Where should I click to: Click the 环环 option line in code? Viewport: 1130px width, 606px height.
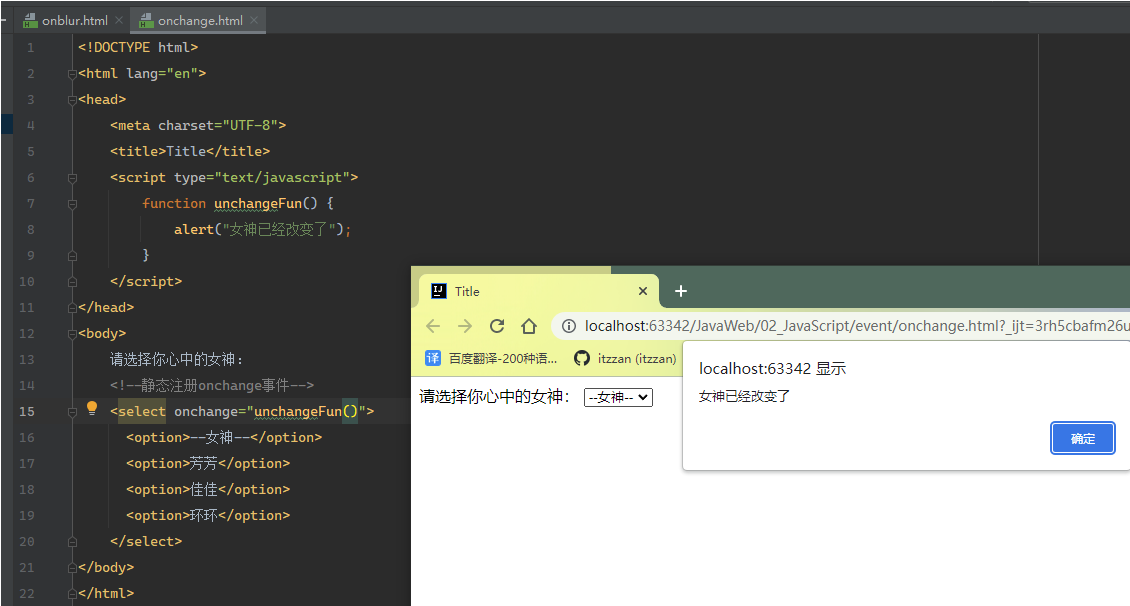point(208,515)
